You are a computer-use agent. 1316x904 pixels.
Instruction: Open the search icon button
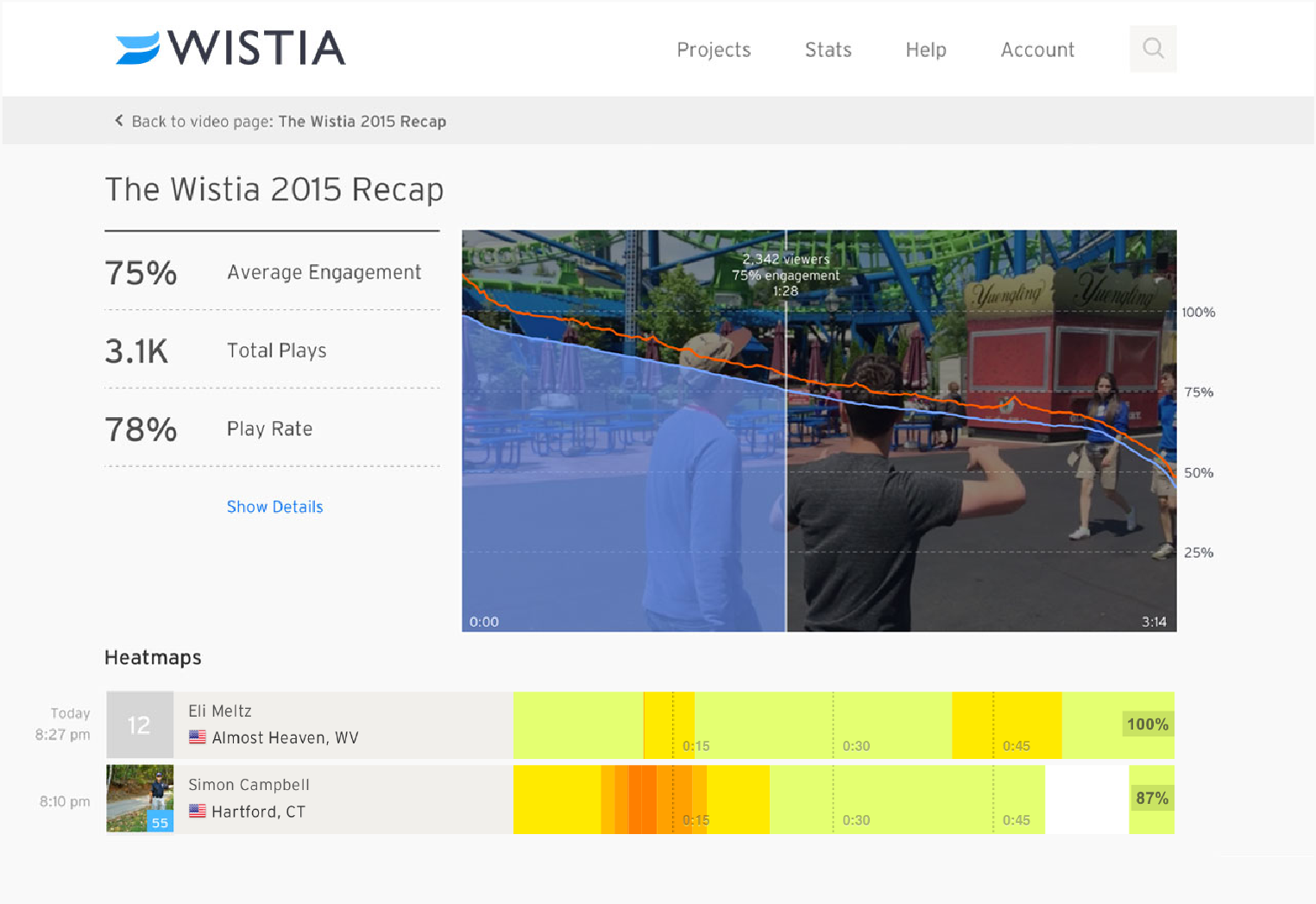(1153, 48)
